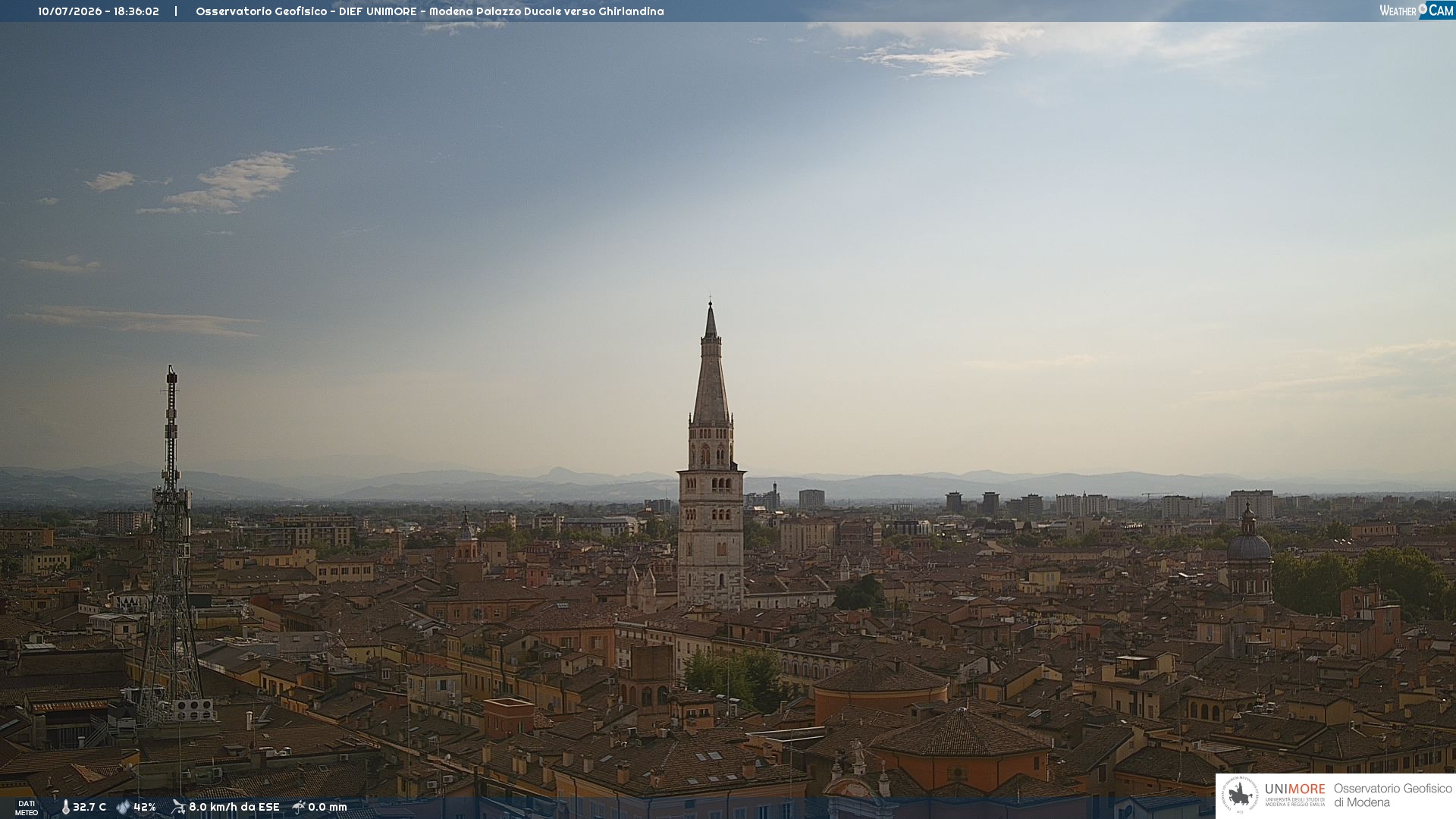Click the UNIMORE university seal emblem
The image size is (1456, 819).
click(1240, 795)
